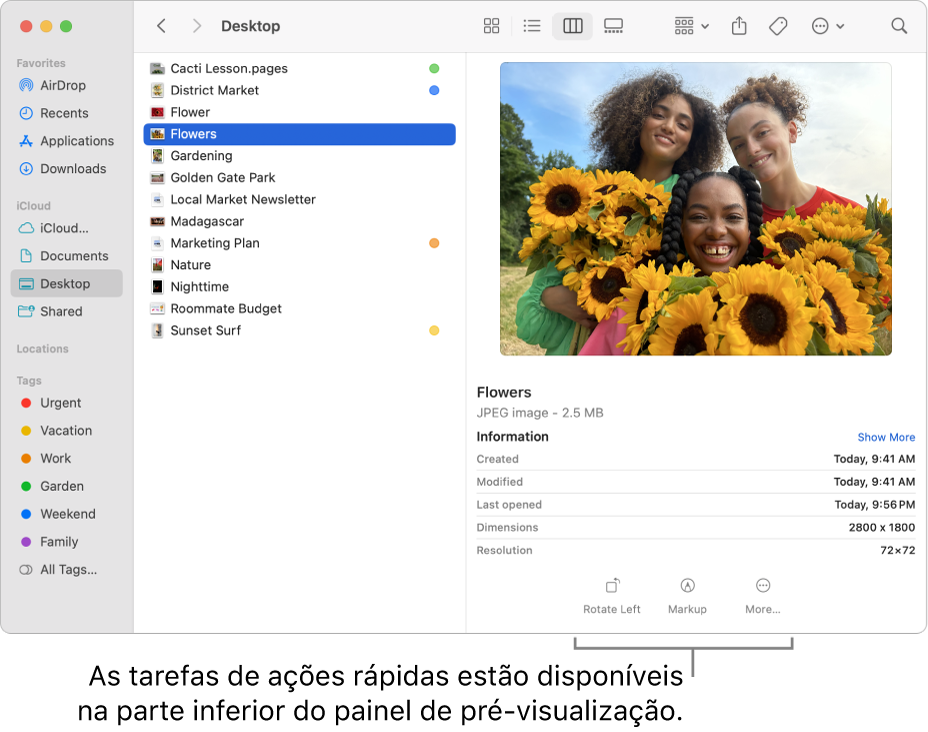Select the Sunset Surf file
Screen dimensions: 928x732
[x=299, y=331]
